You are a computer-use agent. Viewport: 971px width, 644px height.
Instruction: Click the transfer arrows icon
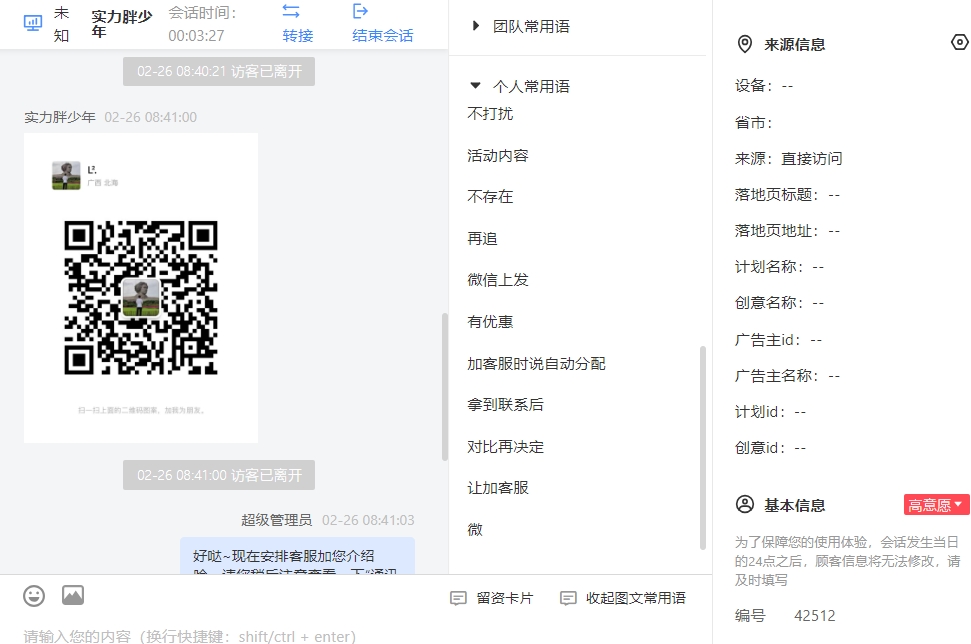[291, 11]
